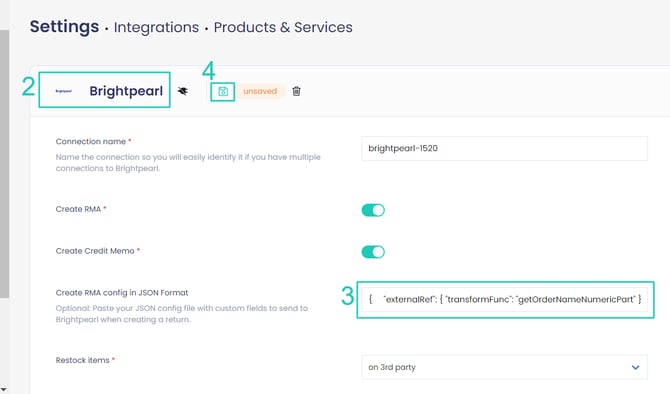Click the unsaved status badge
This screenshot has width=670, height=394.
click(260, 91)
